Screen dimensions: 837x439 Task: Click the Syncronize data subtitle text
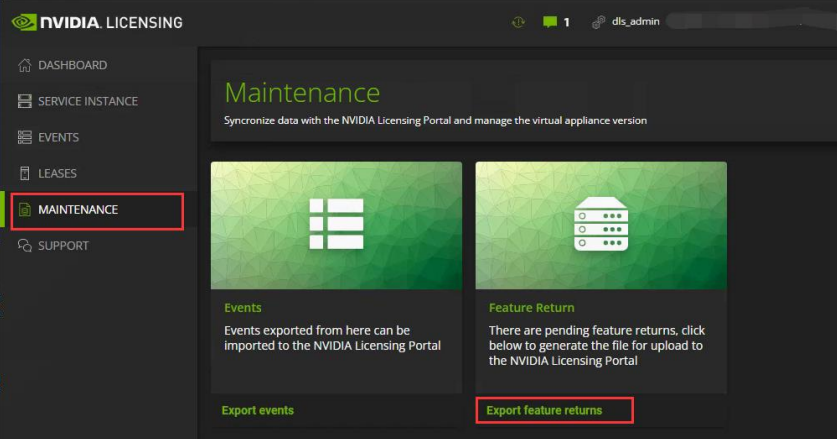pyautogui.click(x=436, y=120)
